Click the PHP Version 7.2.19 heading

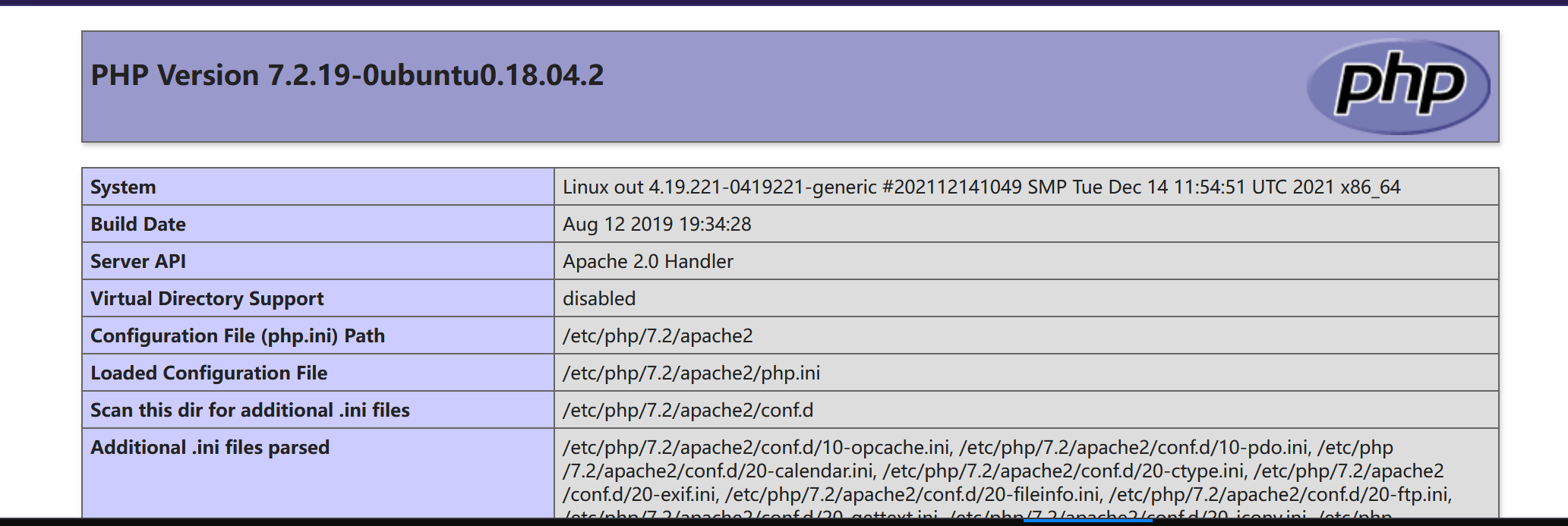347,75
